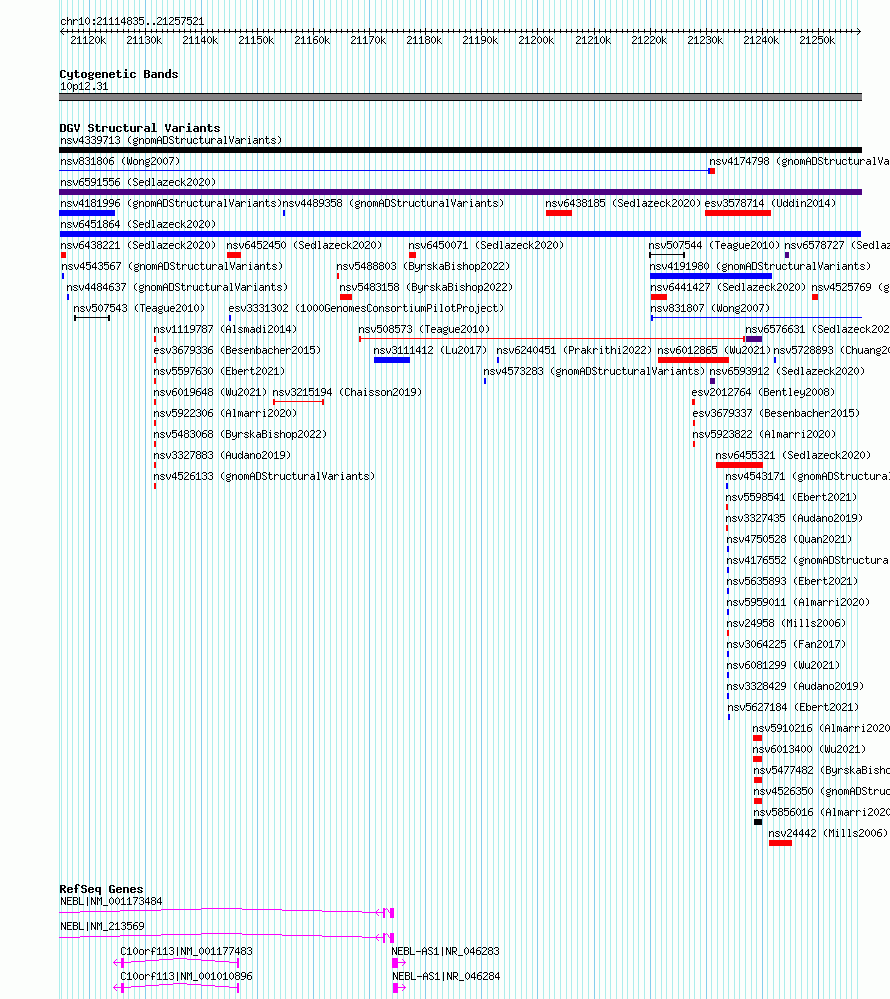Open nsv1119787 (Alsmadi2014) label
This screenshot has width=890, height=999.
click(225, 329)
